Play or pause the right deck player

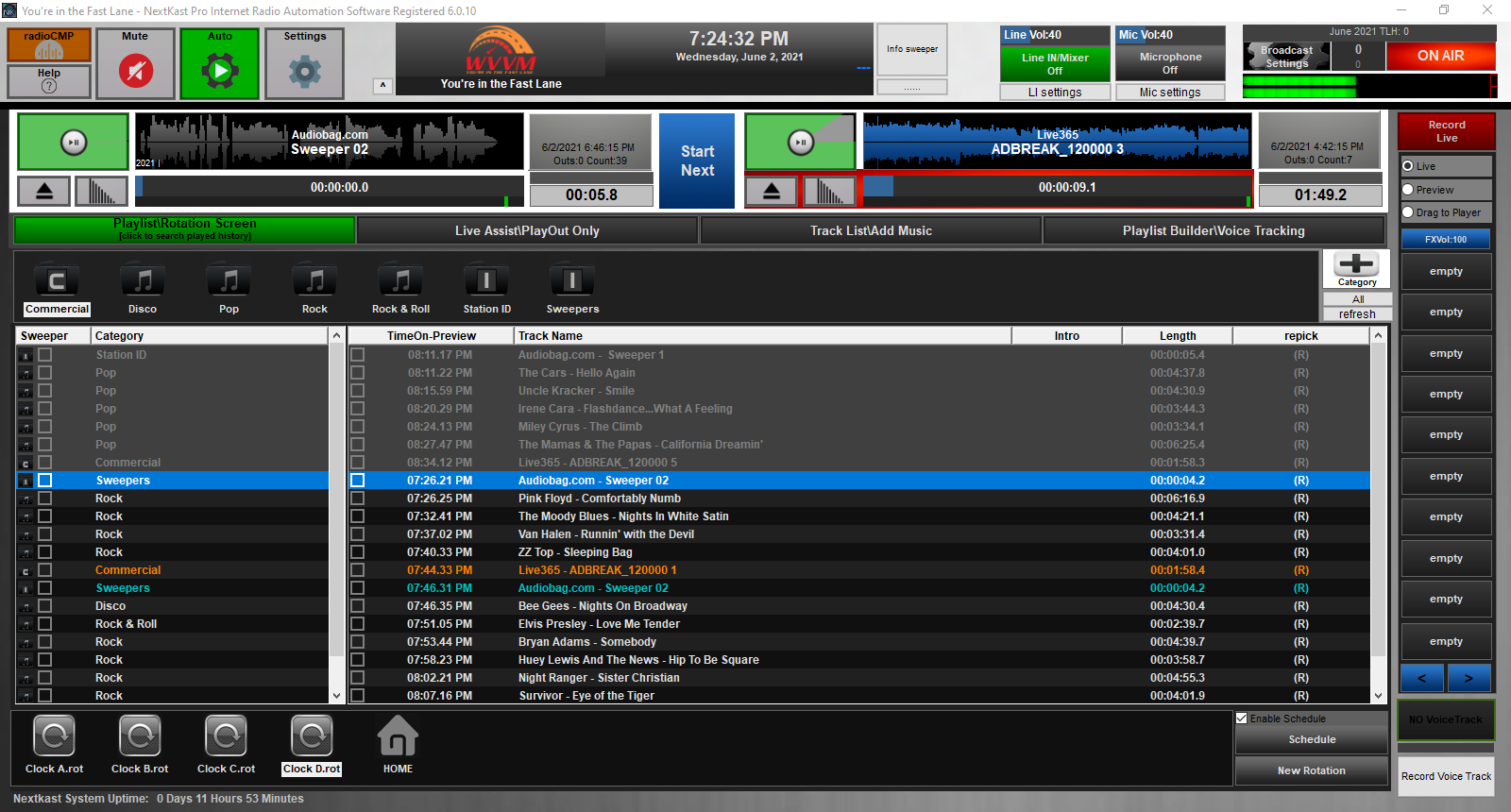tap(801, 143)
